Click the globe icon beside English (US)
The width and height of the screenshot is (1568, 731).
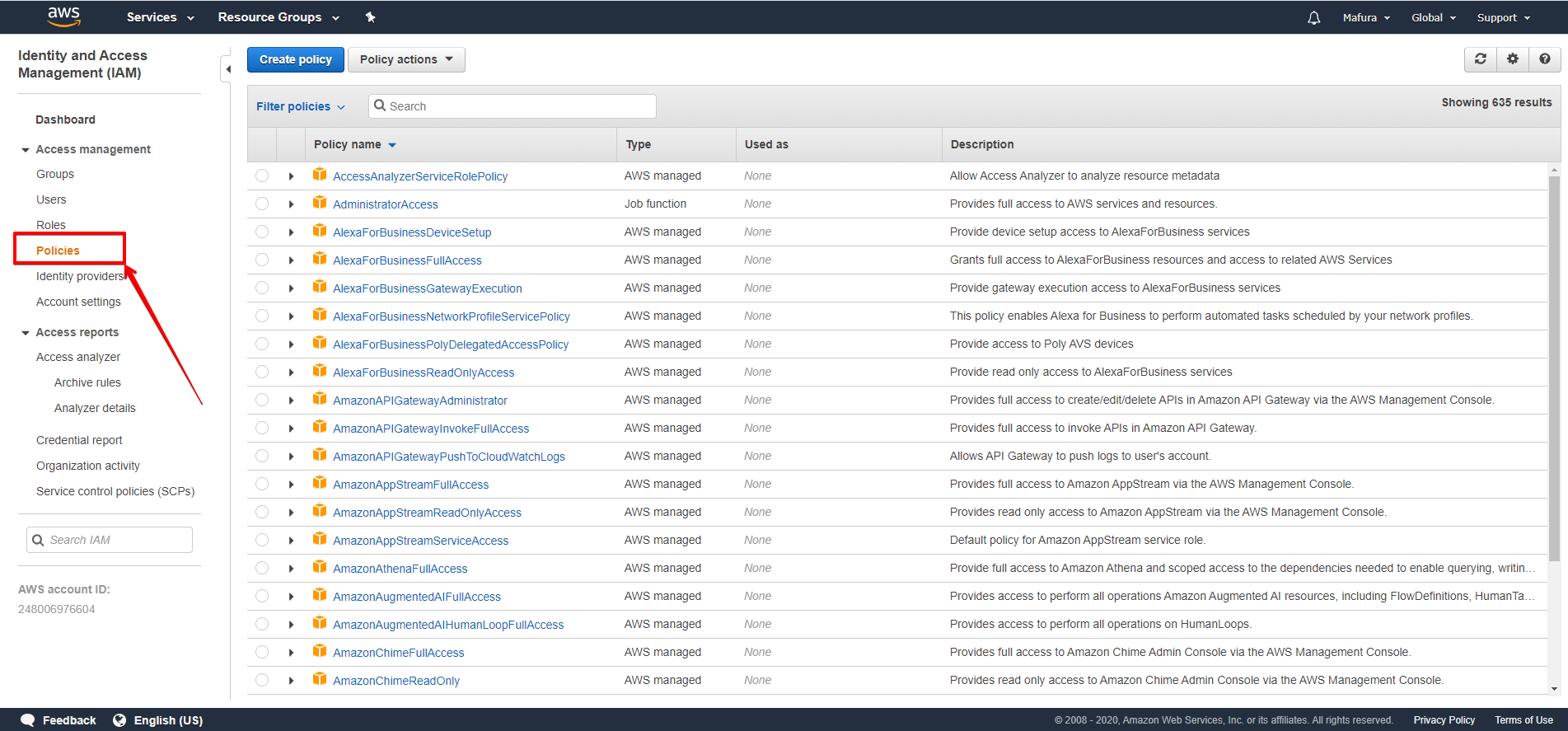[x=119, y=719]
